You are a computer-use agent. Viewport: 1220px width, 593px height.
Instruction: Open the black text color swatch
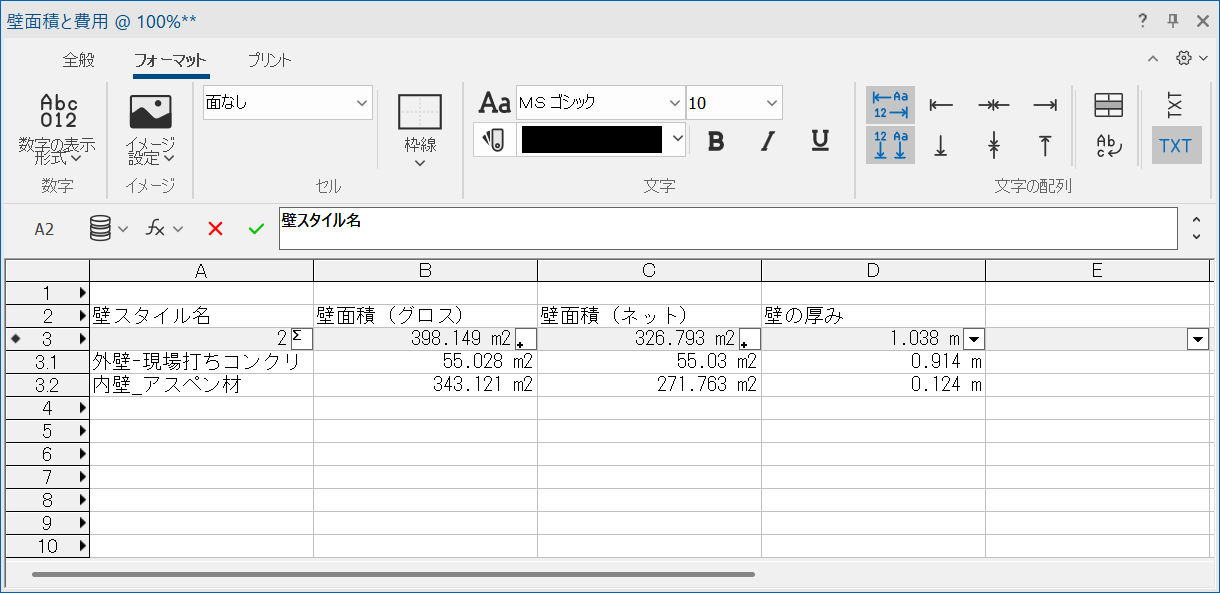pyautogui.click(x=592, y=140)
